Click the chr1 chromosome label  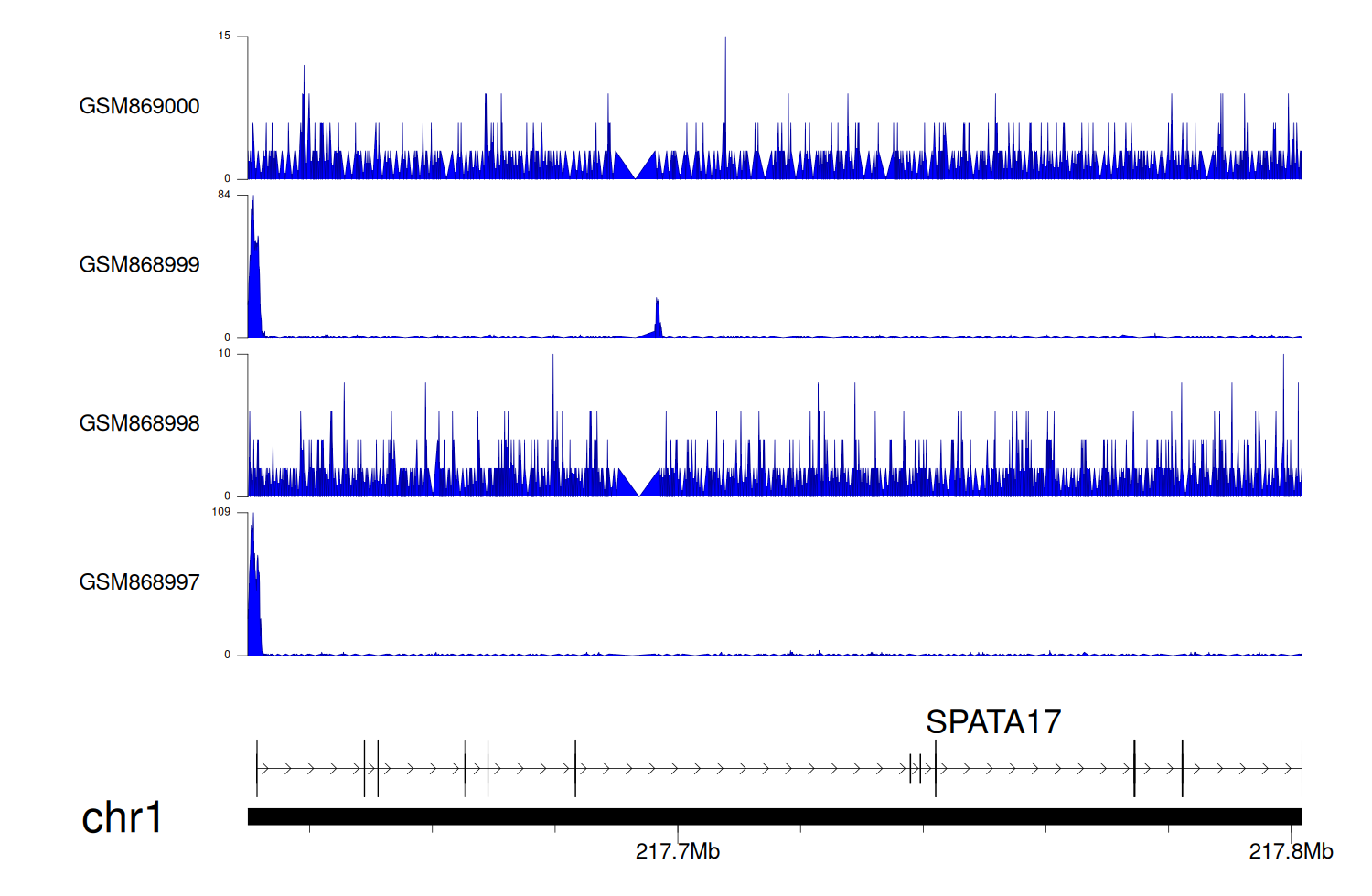click(122, 817)
